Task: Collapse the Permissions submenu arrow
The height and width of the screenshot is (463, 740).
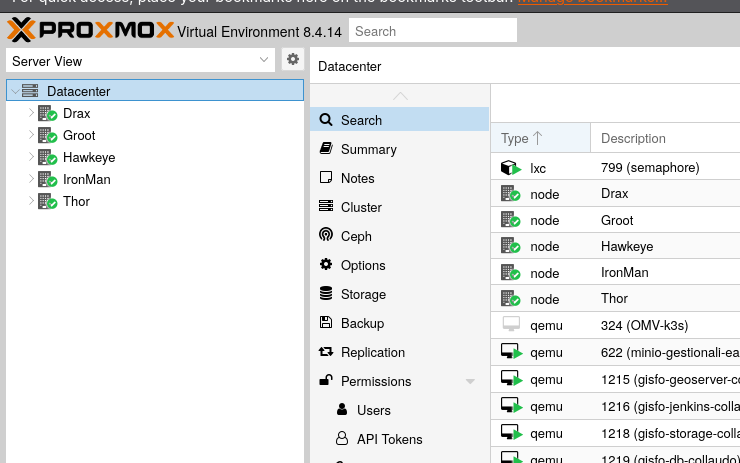Action: click(470, 382)
